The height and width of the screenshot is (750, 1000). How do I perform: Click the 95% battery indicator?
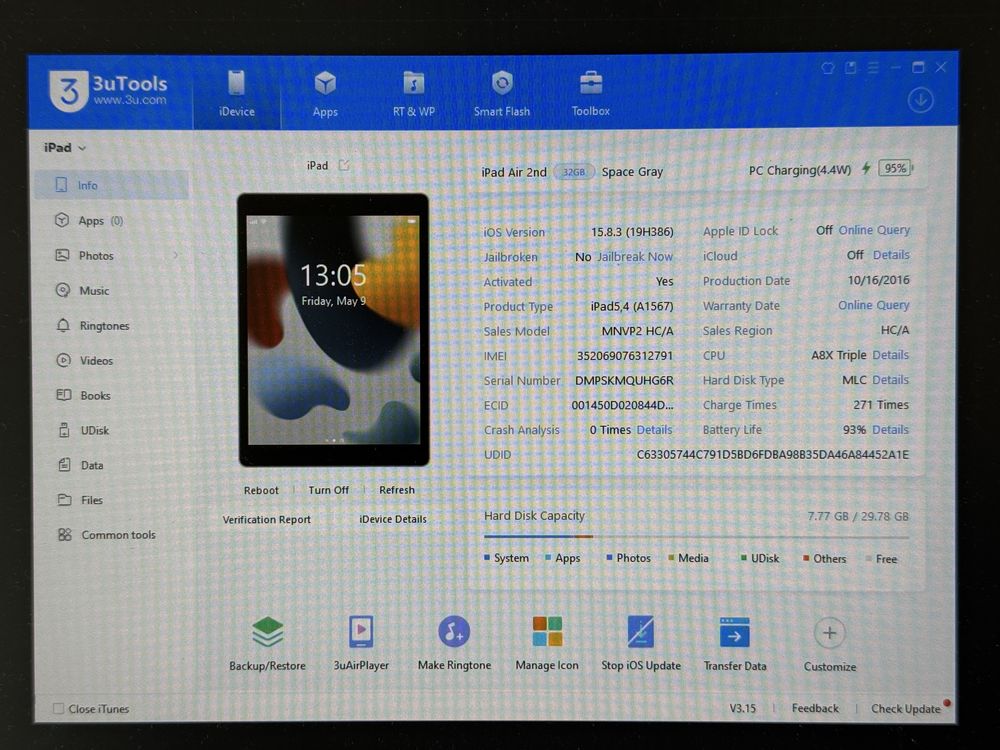895,168
